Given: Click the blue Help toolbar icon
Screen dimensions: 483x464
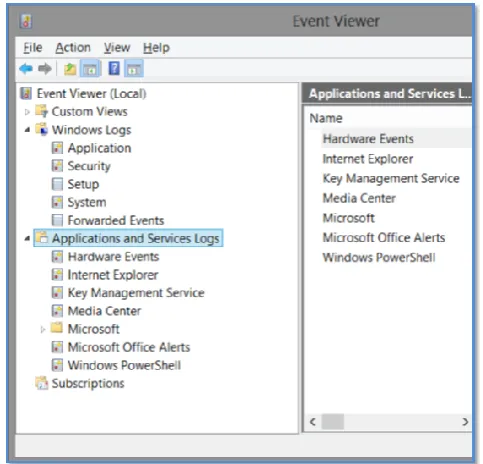Looking at the screenshot, I should pyautogui.click(x=114, y=69).
